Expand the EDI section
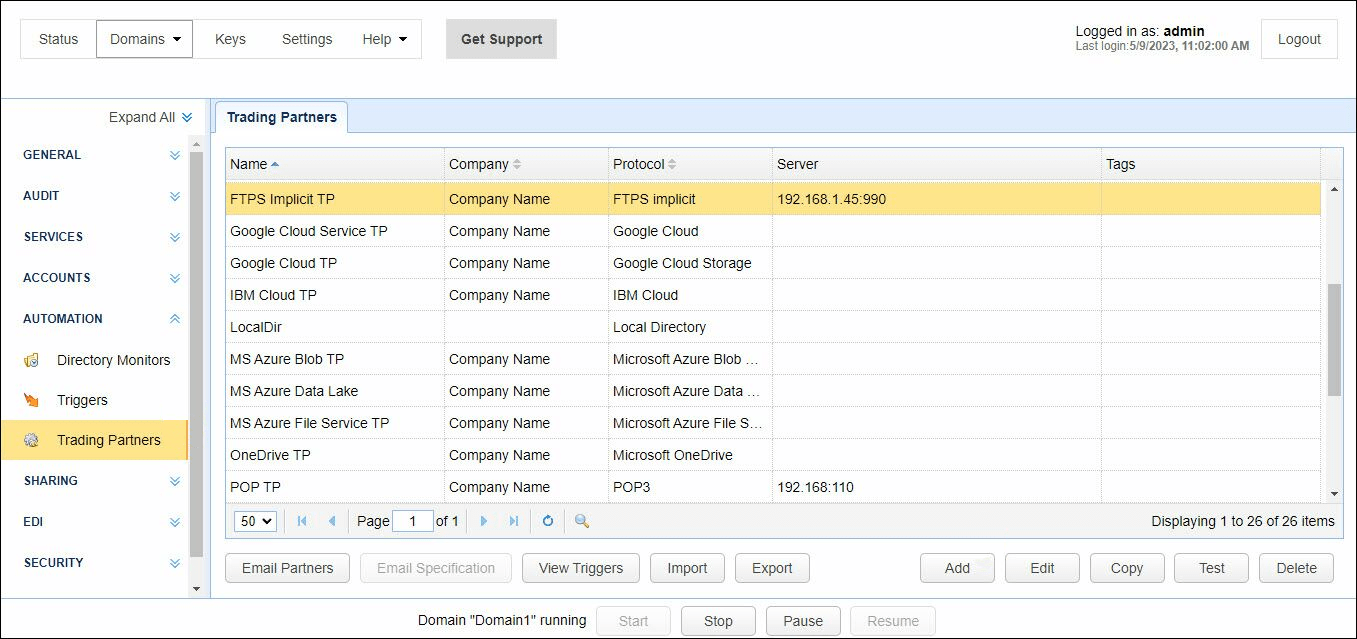1357x639 pixels. pos(175,522)
